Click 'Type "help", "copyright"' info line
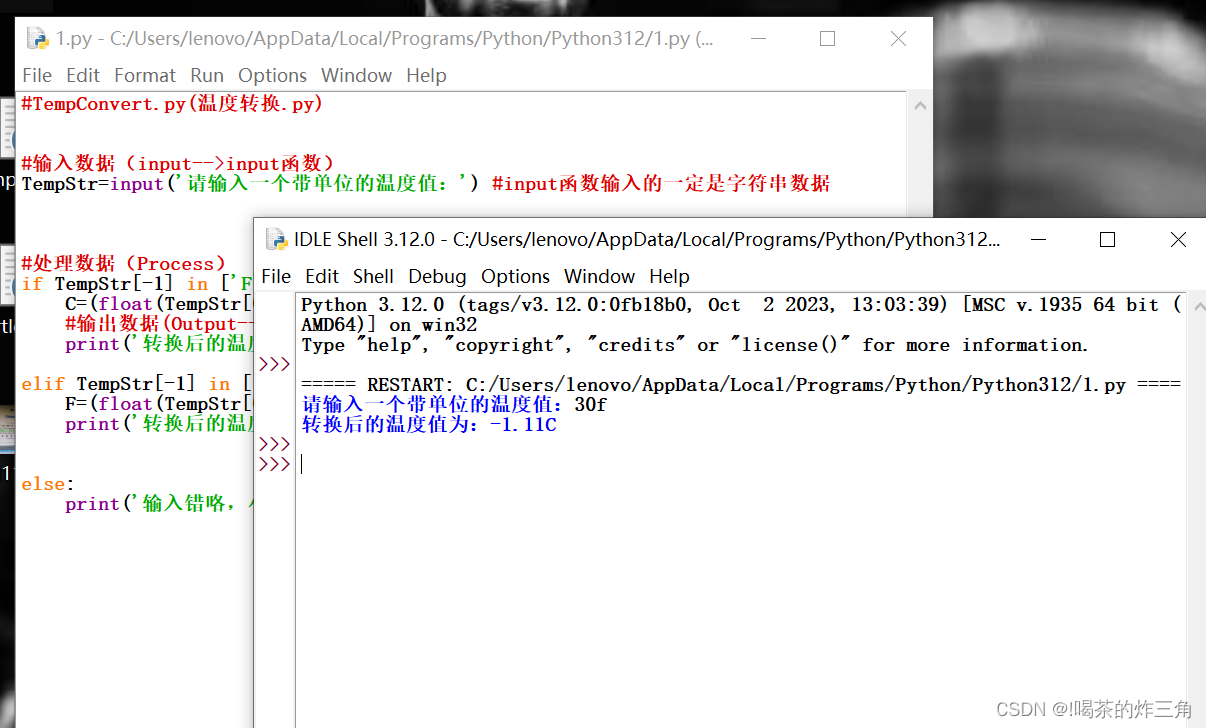 (694, 345)
